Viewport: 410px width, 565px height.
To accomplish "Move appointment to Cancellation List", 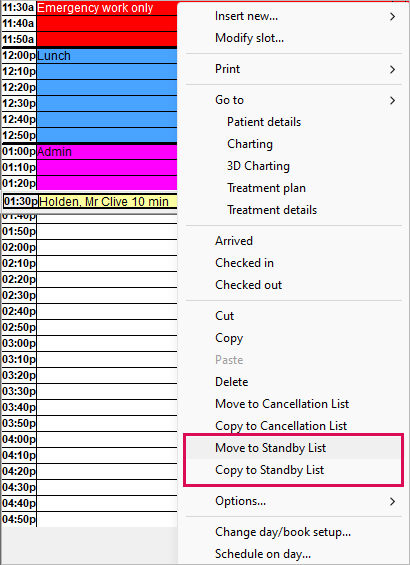I will [x=282, y=404].
